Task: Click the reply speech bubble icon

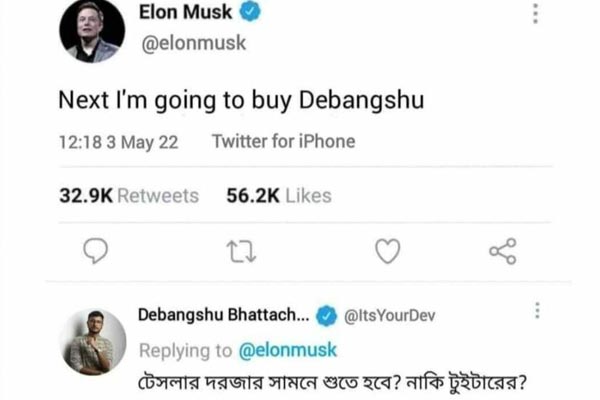Action: click(95, 250)
